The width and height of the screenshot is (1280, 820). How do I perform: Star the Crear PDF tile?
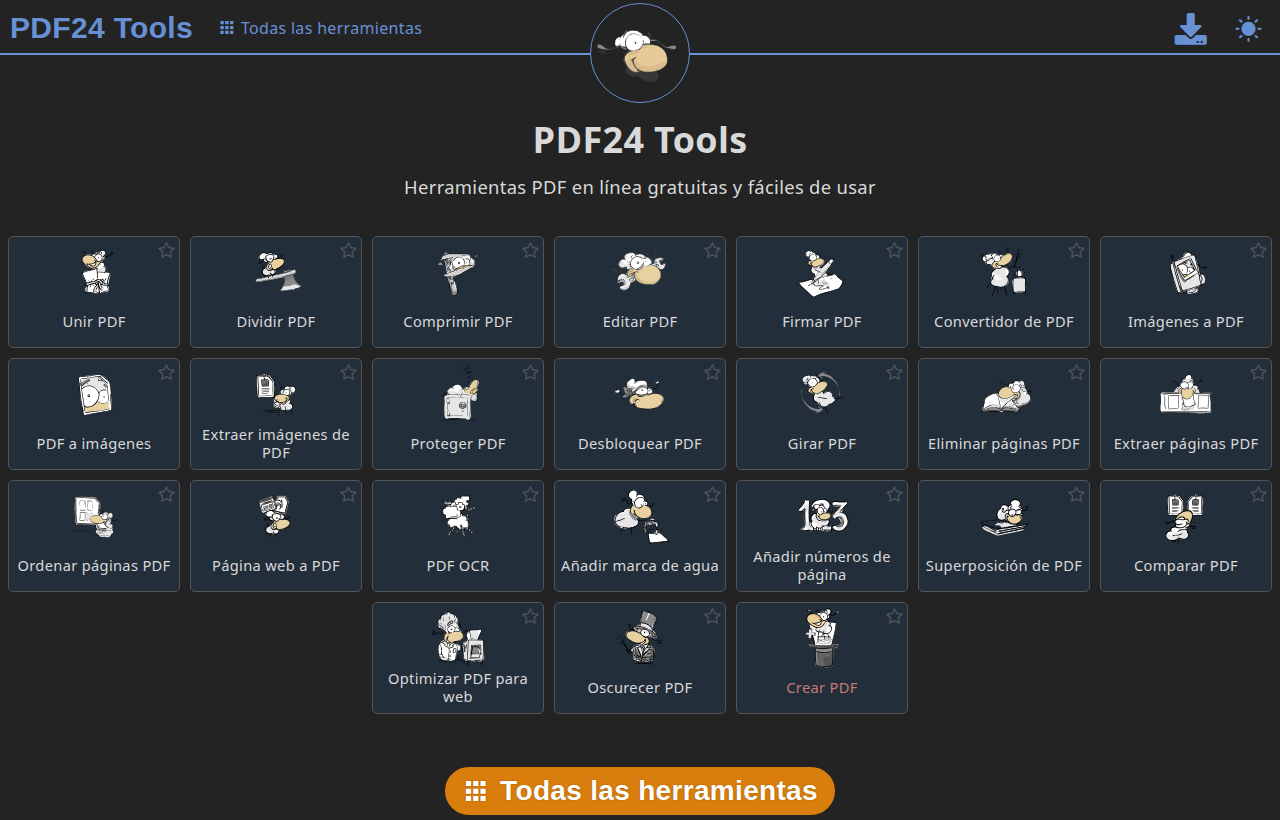pos(894,616)
